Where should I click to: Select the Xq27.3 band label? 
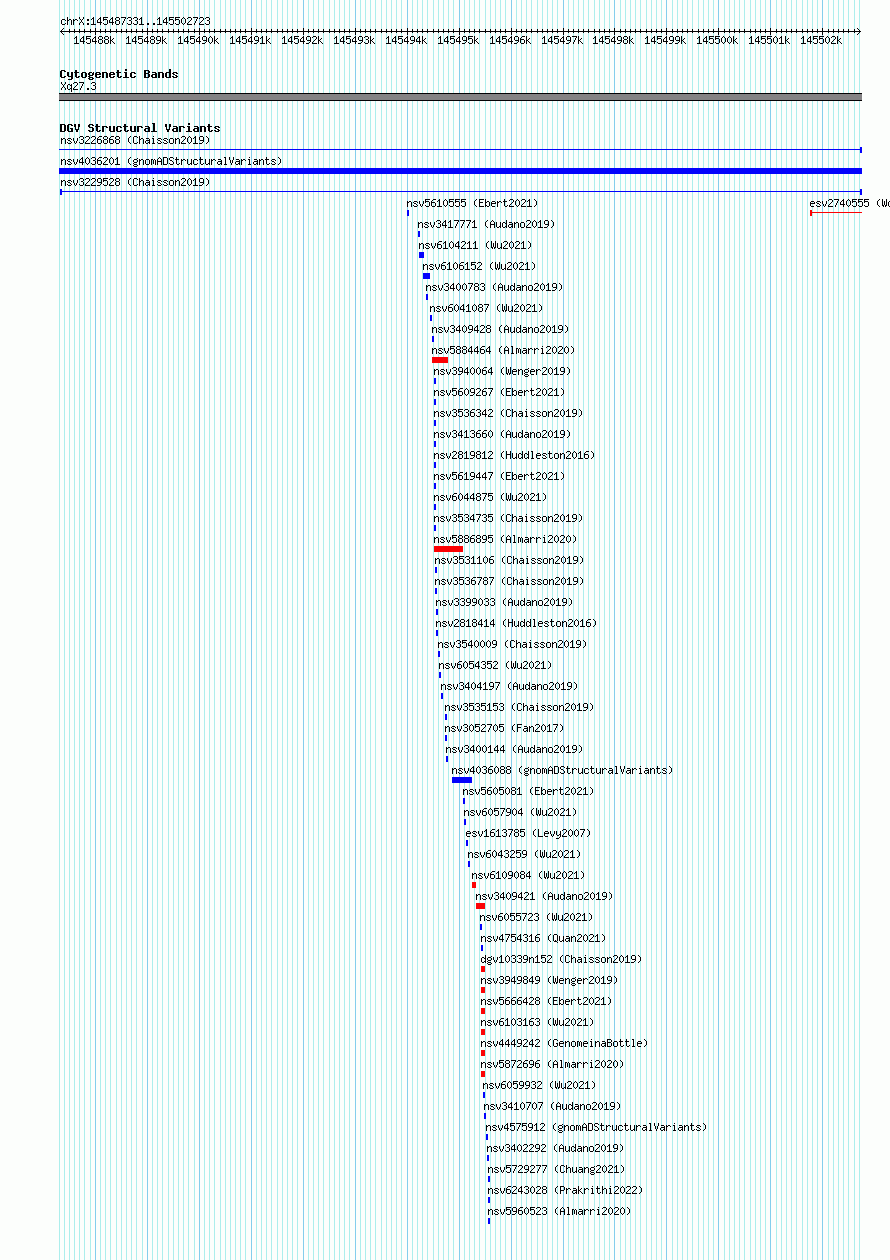tap(78, 86)
